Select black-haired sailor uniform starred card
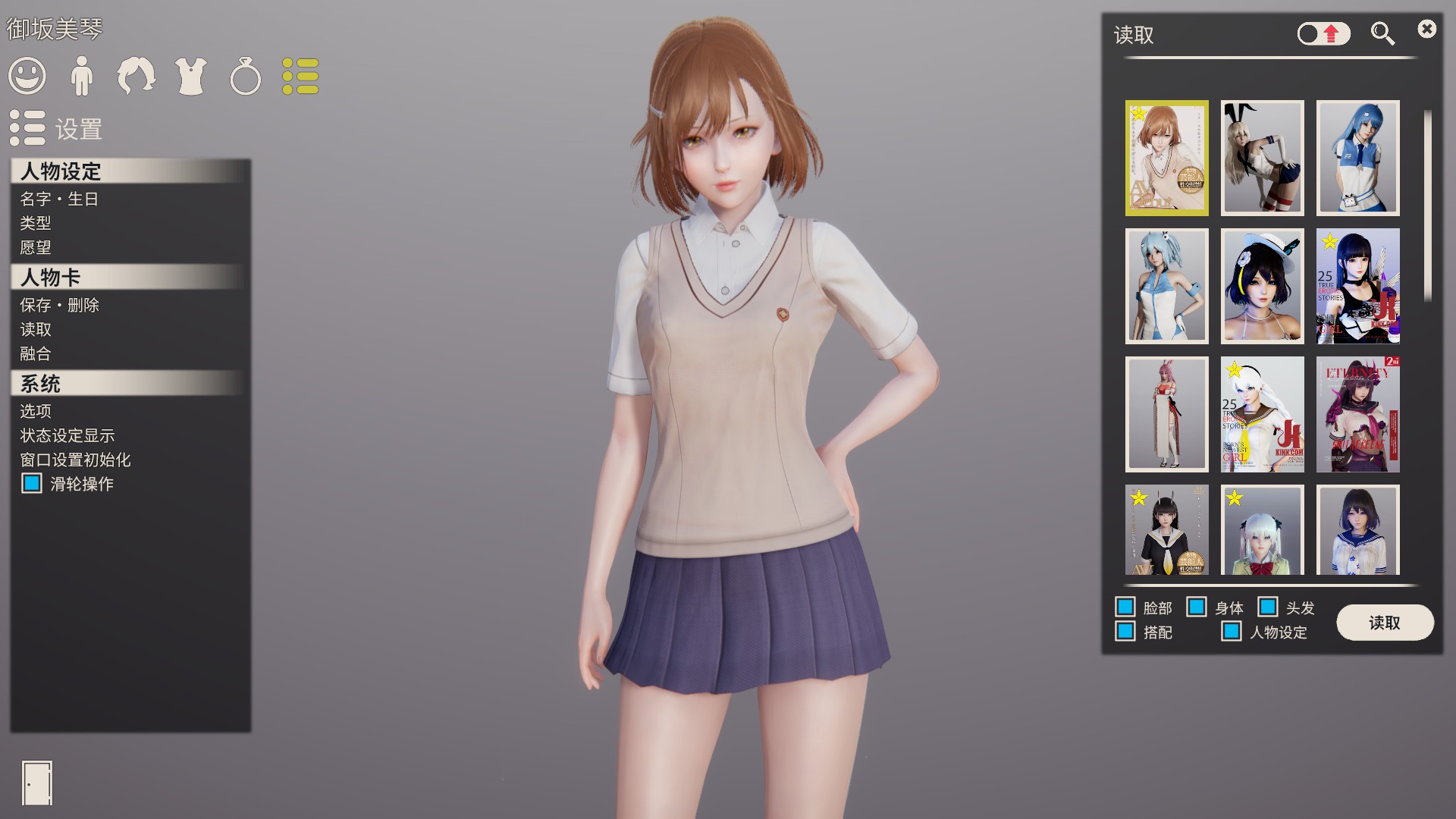1456x819 pixels. (1167, 529)
